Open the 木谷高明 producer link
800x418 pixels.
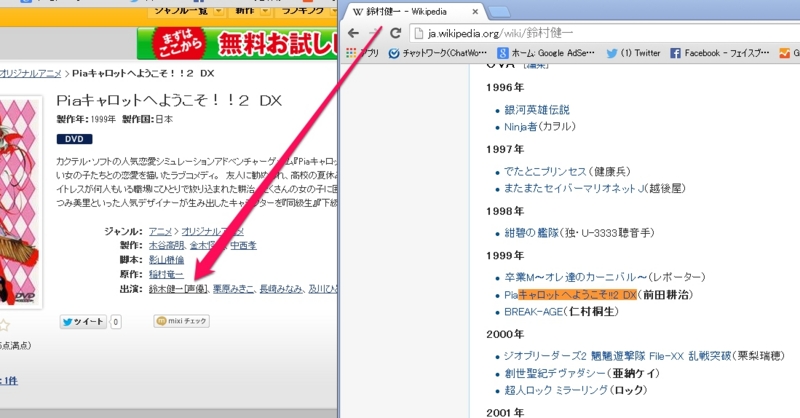(167, 245)
